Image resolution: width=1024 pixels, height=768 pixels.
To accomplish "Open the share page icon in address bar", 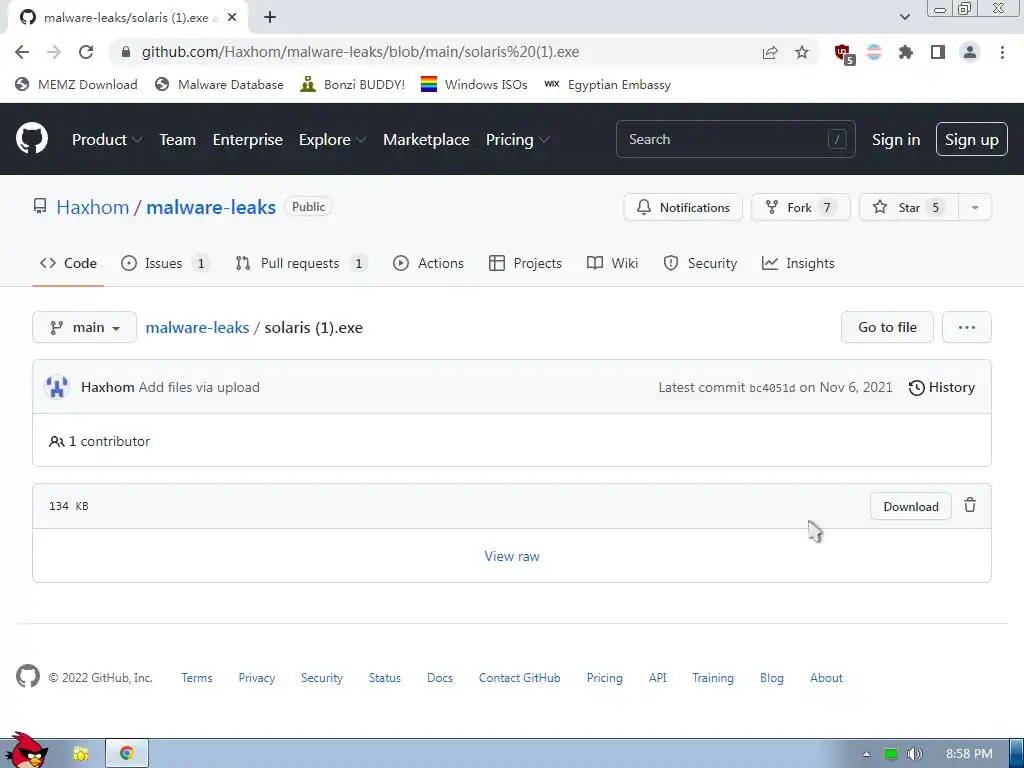I will pyautogui.click(x=770, y=52).
